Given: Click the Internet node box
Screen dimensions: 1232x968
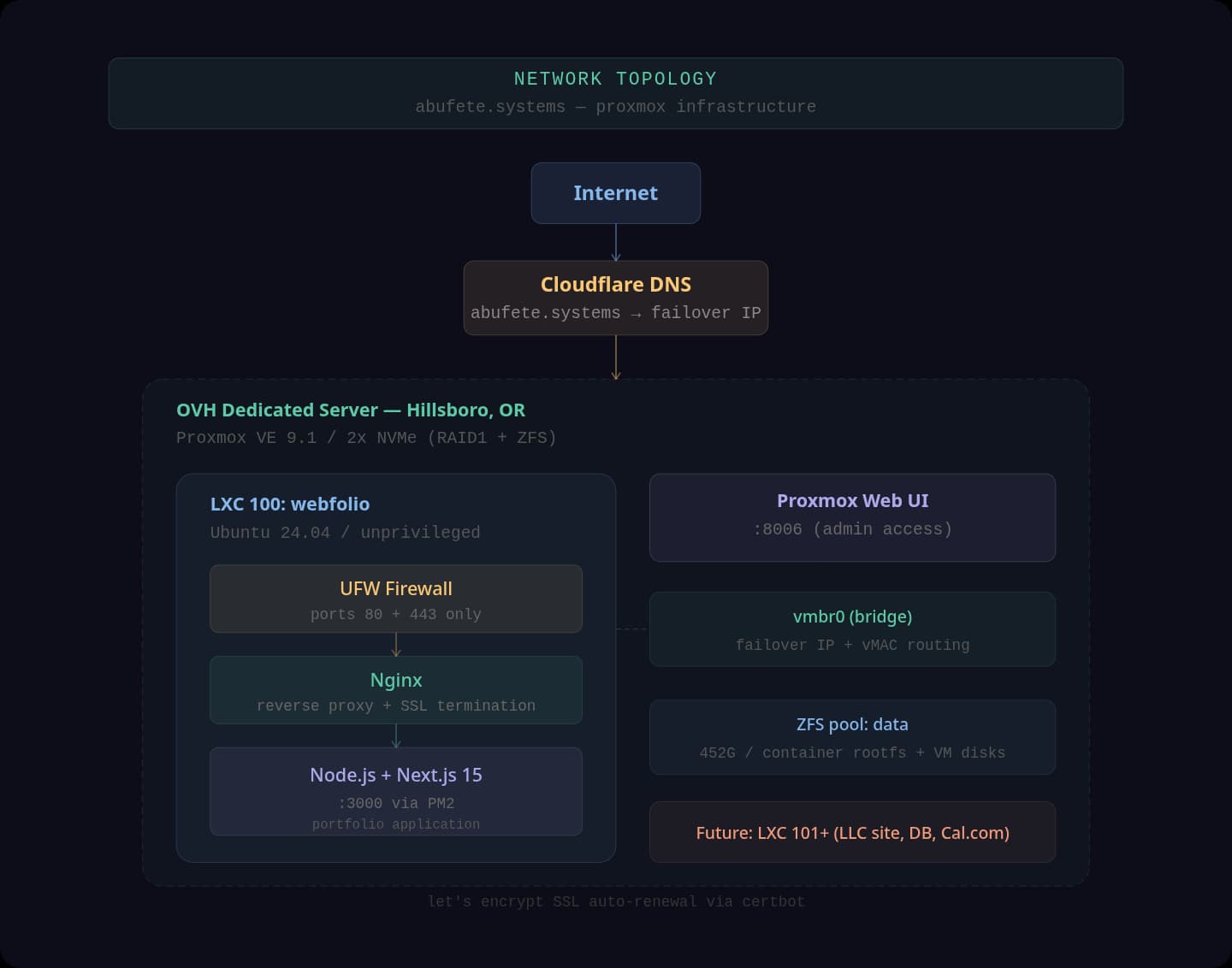Looking at the screenshot, I should (x=616, y=193).
